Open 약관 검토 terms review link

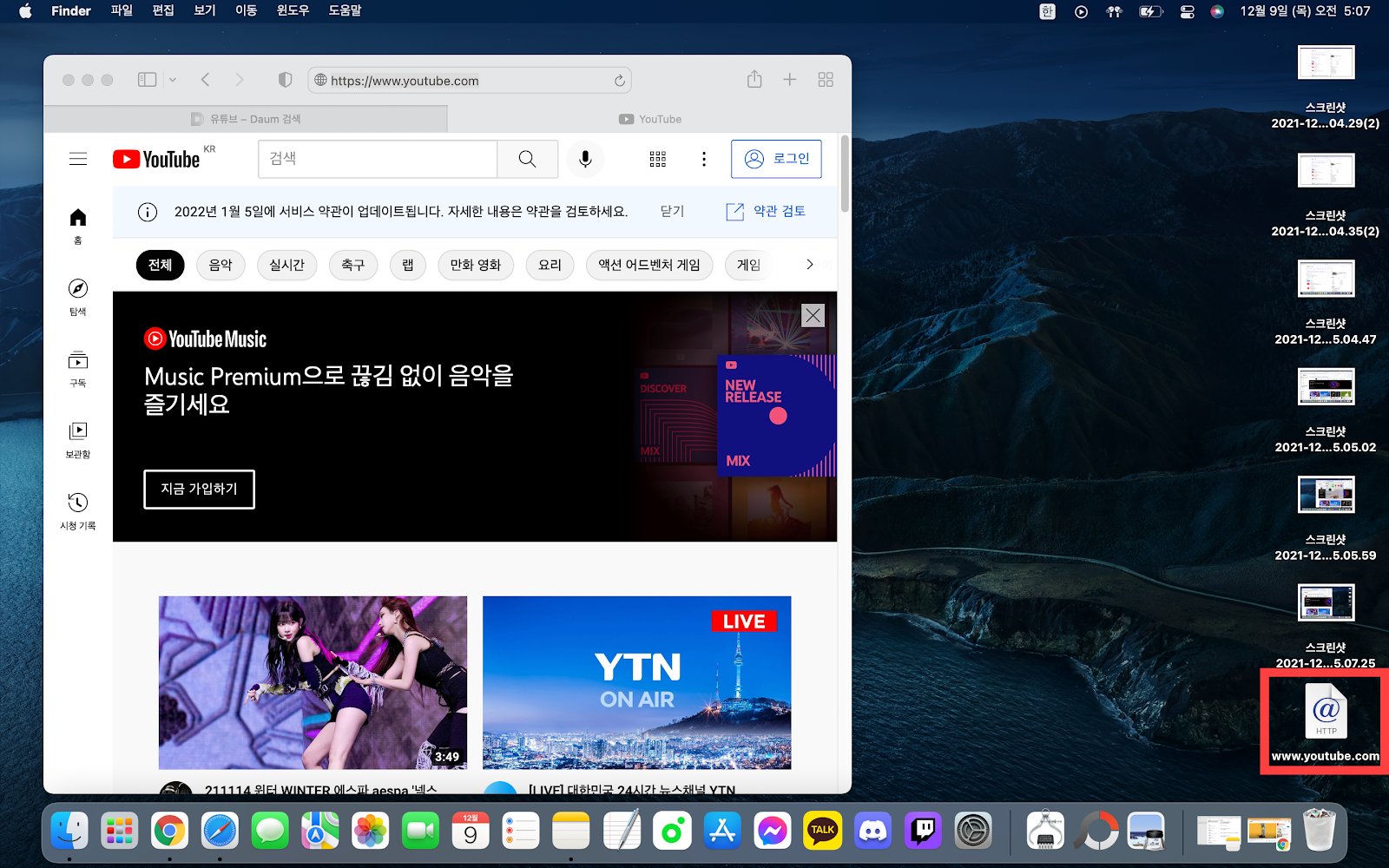[767, 211]
